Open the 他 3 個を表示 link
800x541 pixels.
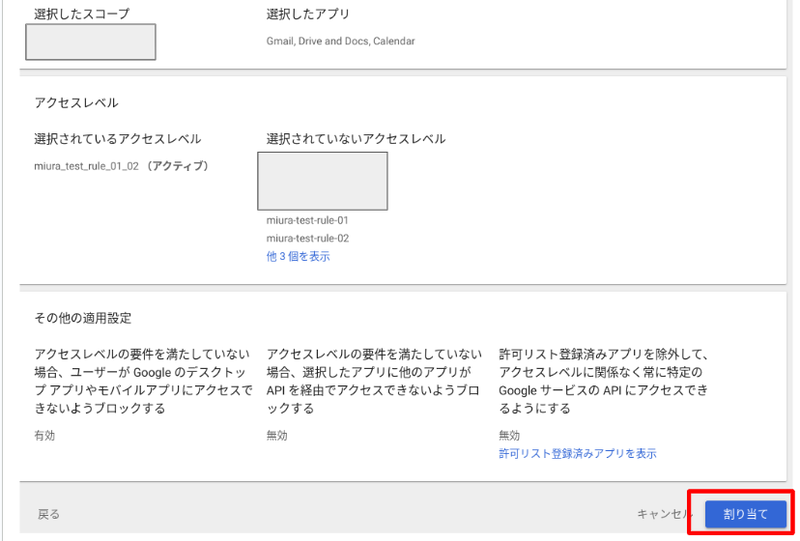[x=298, y=256]
